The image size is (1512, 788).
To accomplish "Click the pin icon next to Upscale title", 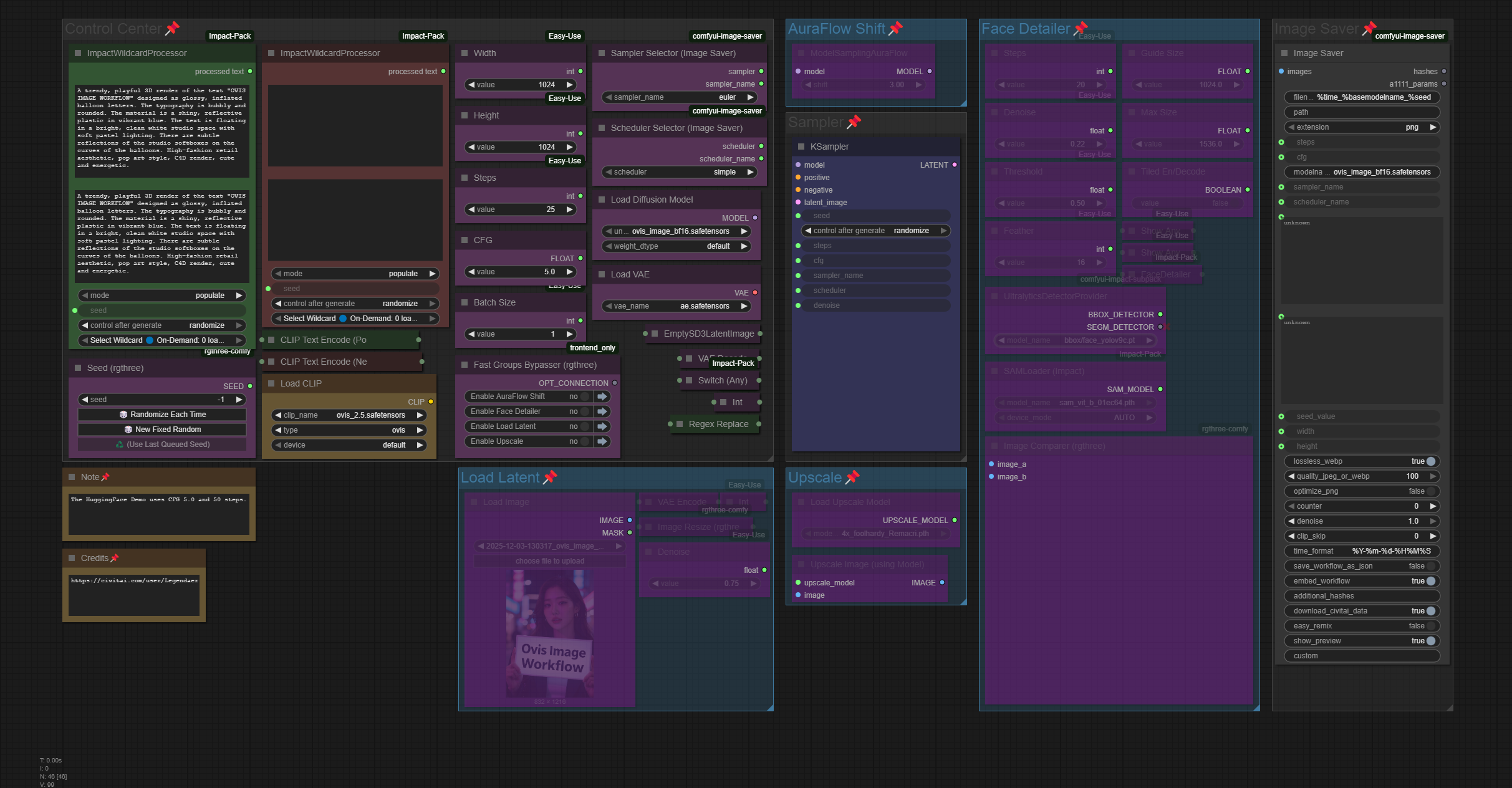I will coord(852,478).
